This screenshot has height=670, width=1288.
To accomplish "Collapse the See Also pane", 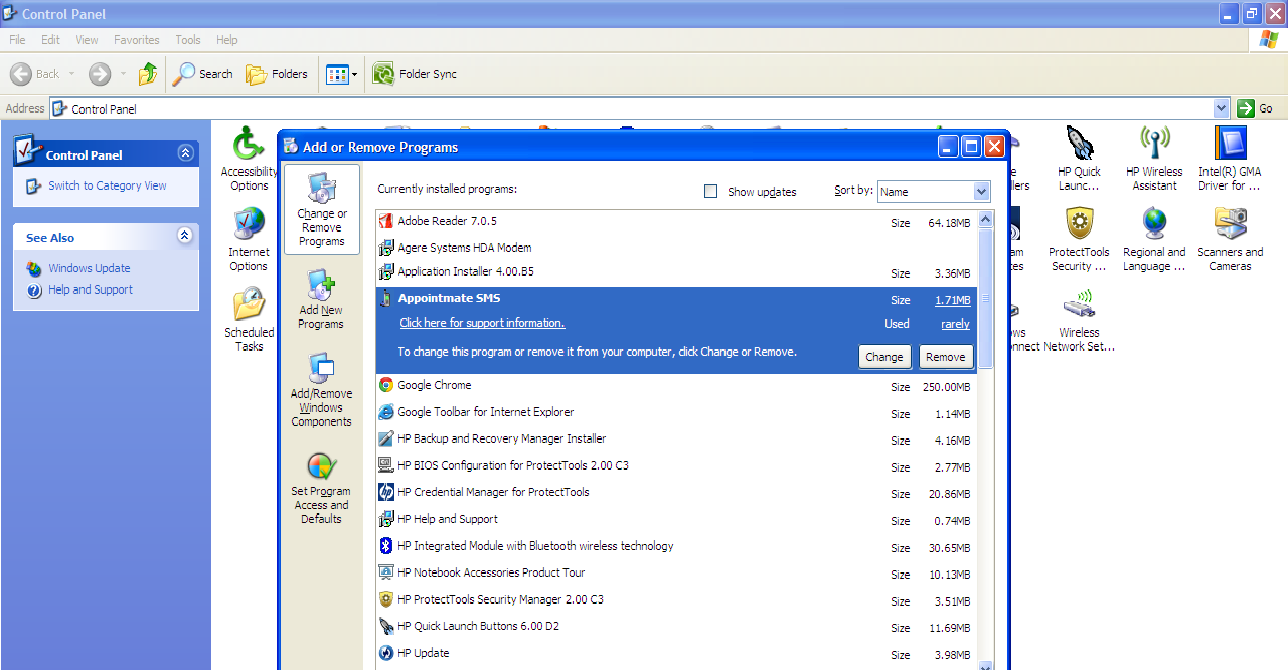I will coord(185,236).
